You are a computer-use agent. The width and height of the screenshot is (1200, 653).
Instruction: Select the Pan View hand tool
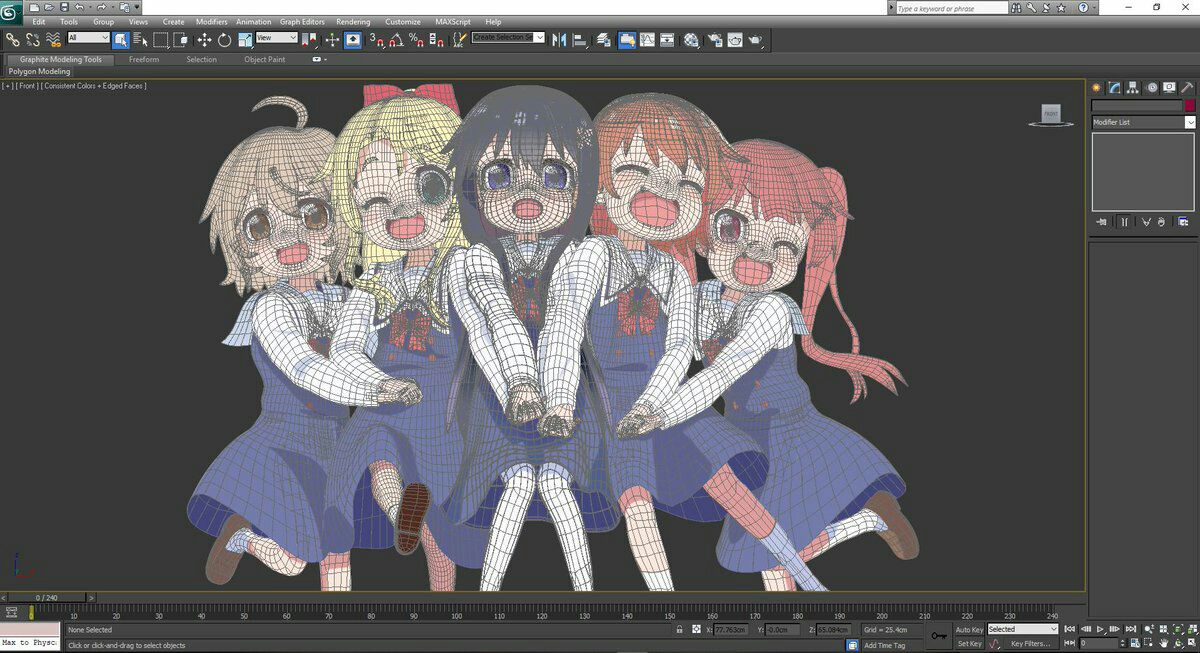(1164, 643)
